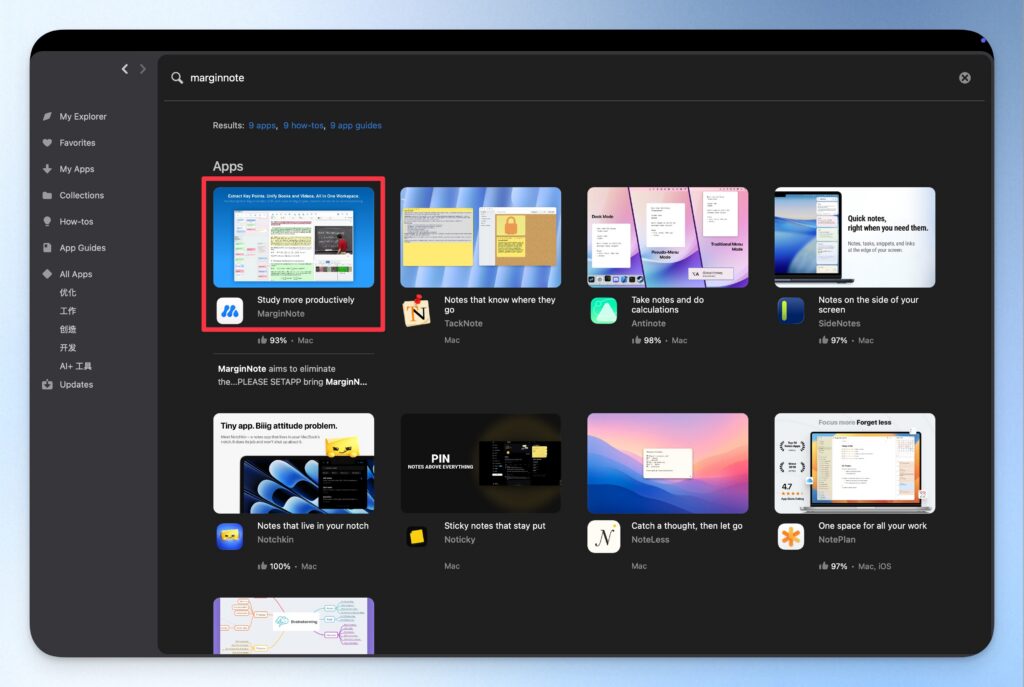Click 'Catch a thought, then let go' title

pyautogui.click(x=686, y=526)
